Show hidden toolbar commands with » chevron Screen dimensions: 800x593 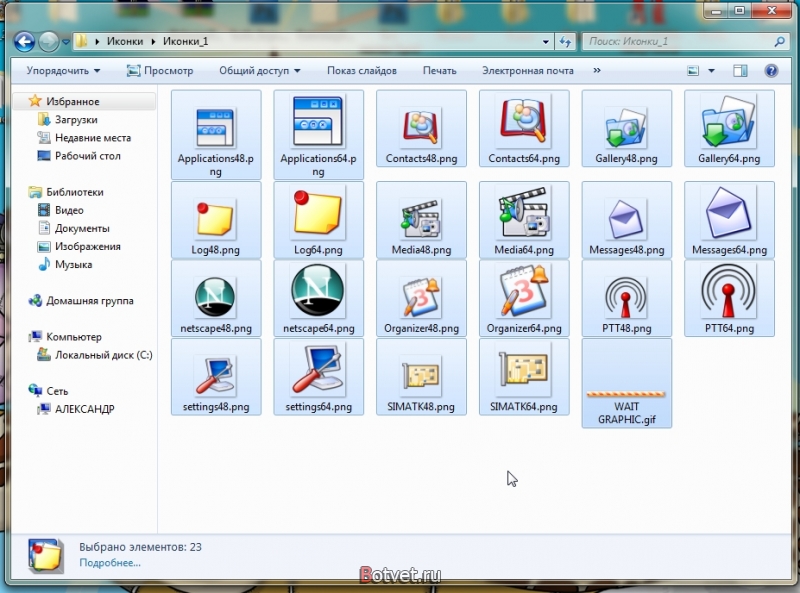pos(597,70)
